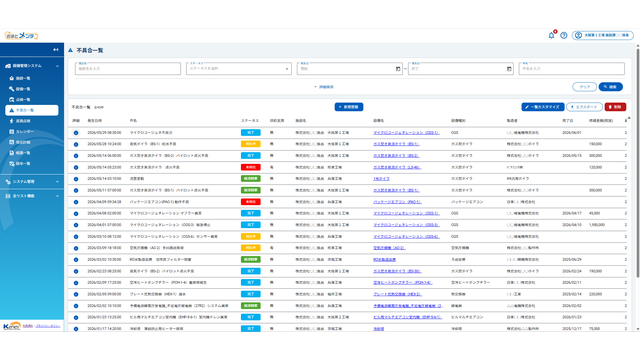640x360 pixels.
Task: Click the ステータス column header
Action: click(x=250, y=121)
